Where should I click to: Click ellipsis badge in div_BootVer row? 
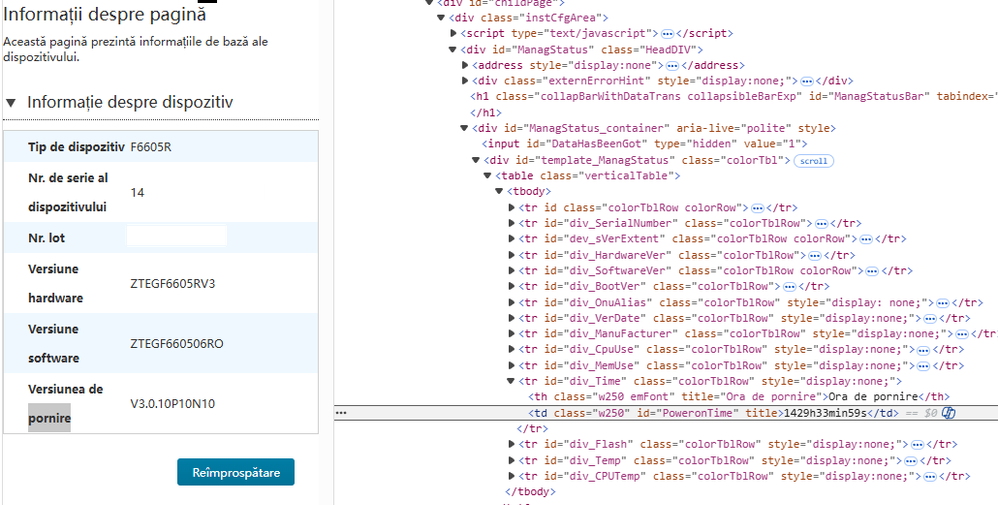pyautogui.click(x=789, y=287)
